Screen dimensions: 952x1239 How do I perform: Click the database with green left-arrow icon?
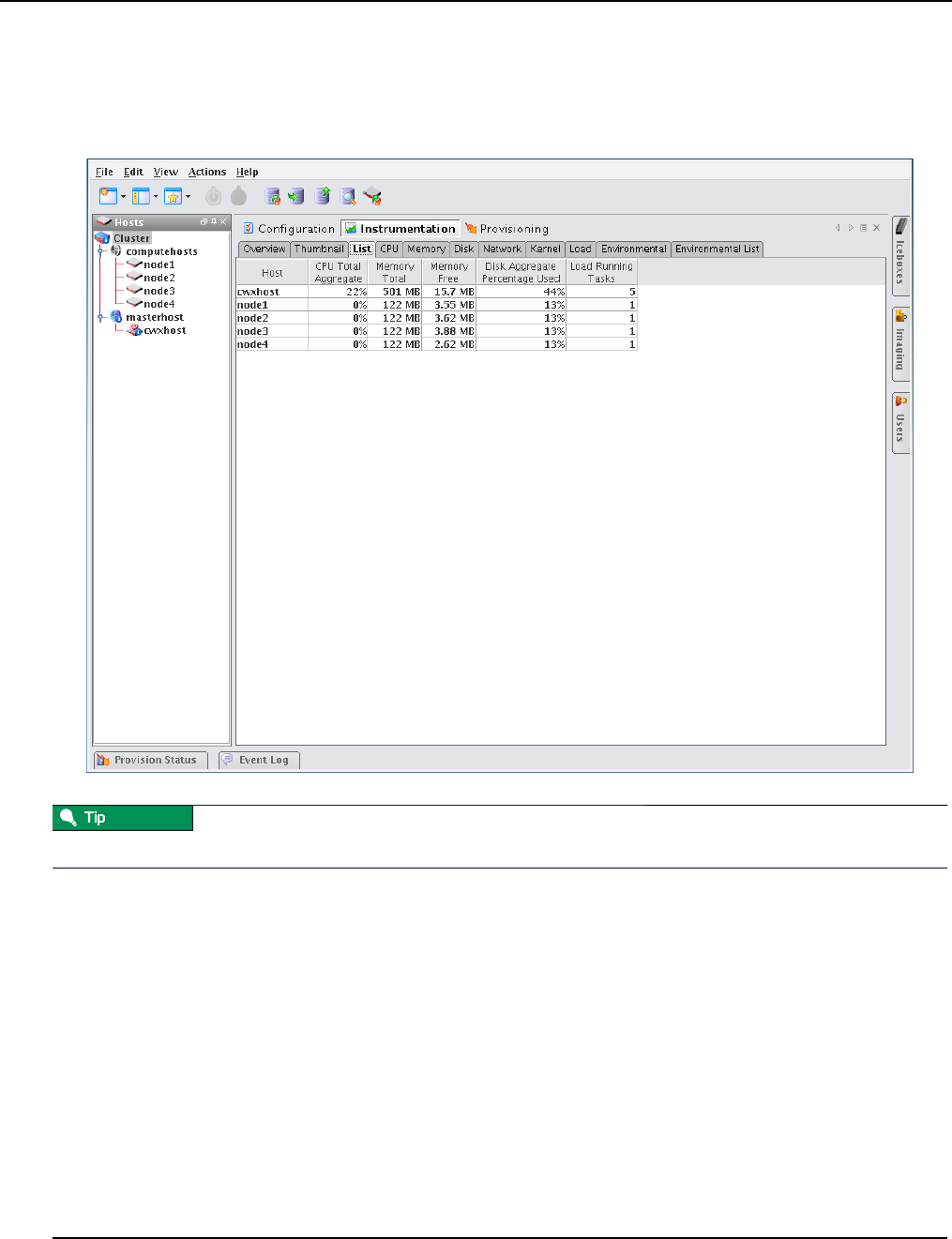coord(296,196)
